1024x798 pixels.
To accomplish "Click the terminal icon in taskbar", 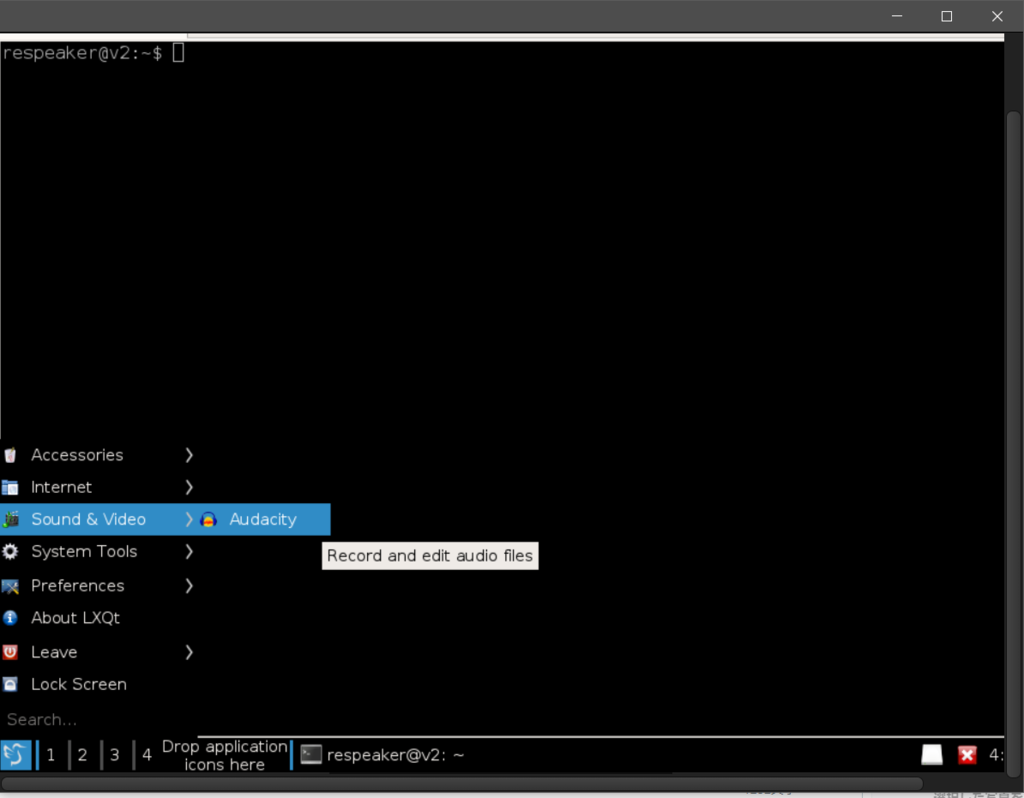I will coord(311,755).
